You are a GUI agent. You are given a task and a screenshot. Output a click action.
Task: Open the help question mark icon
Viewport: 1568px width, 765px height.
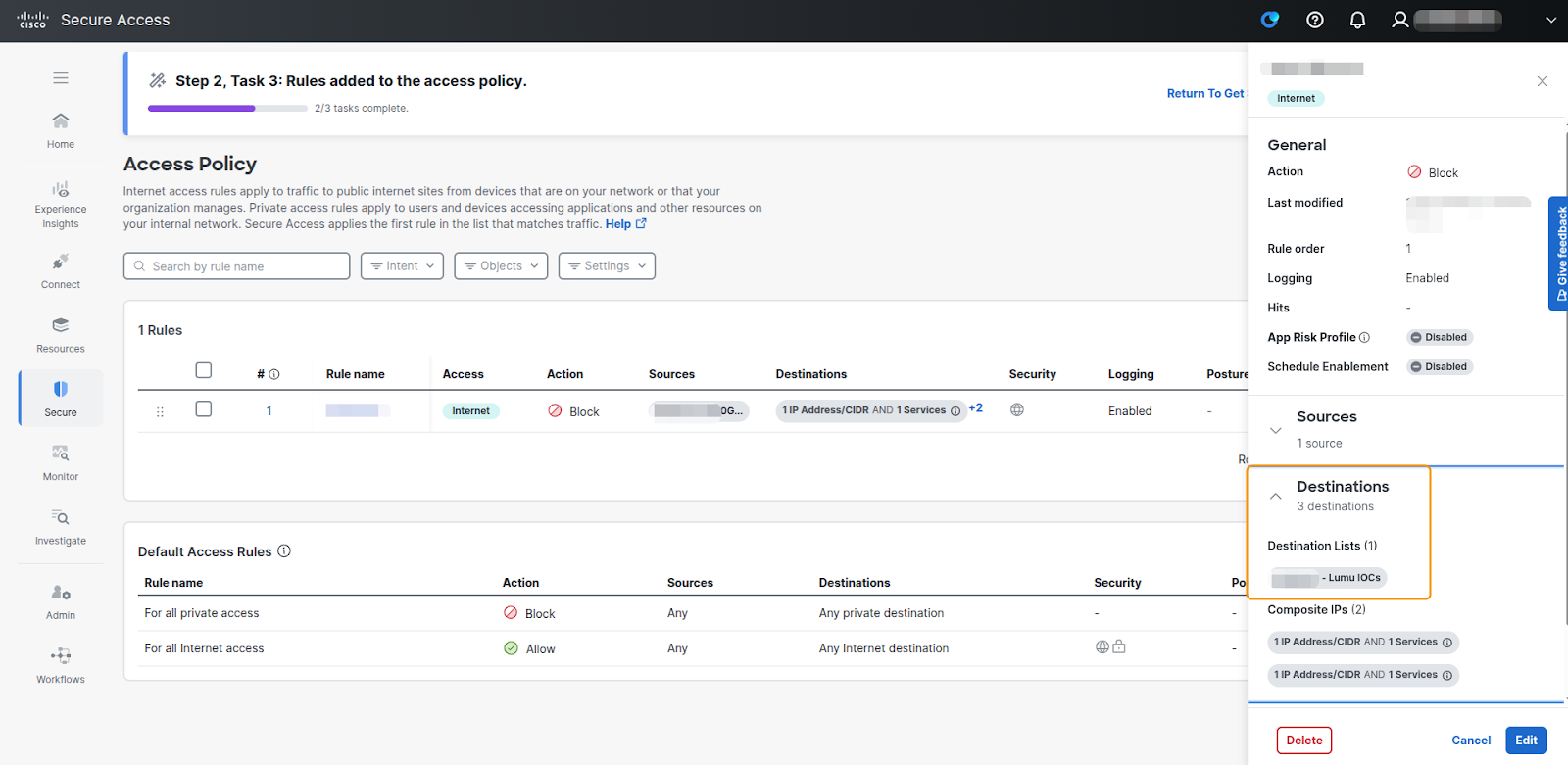[1315, 20]
